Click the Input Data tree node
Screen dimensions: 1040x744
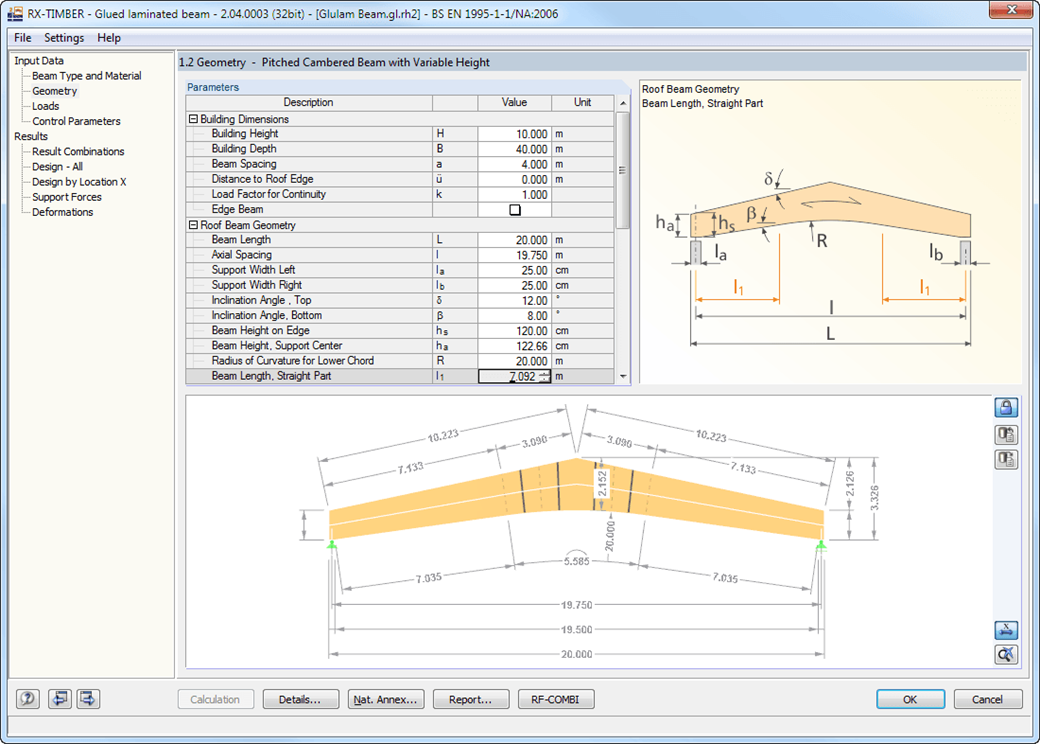pos(39,60)
